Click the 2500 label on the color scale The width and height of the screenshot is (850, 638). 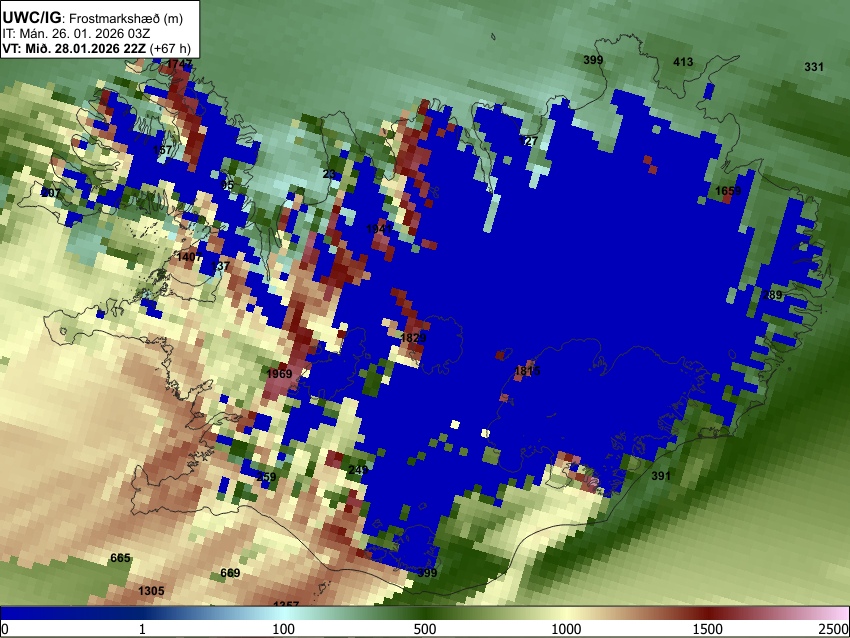834,629
